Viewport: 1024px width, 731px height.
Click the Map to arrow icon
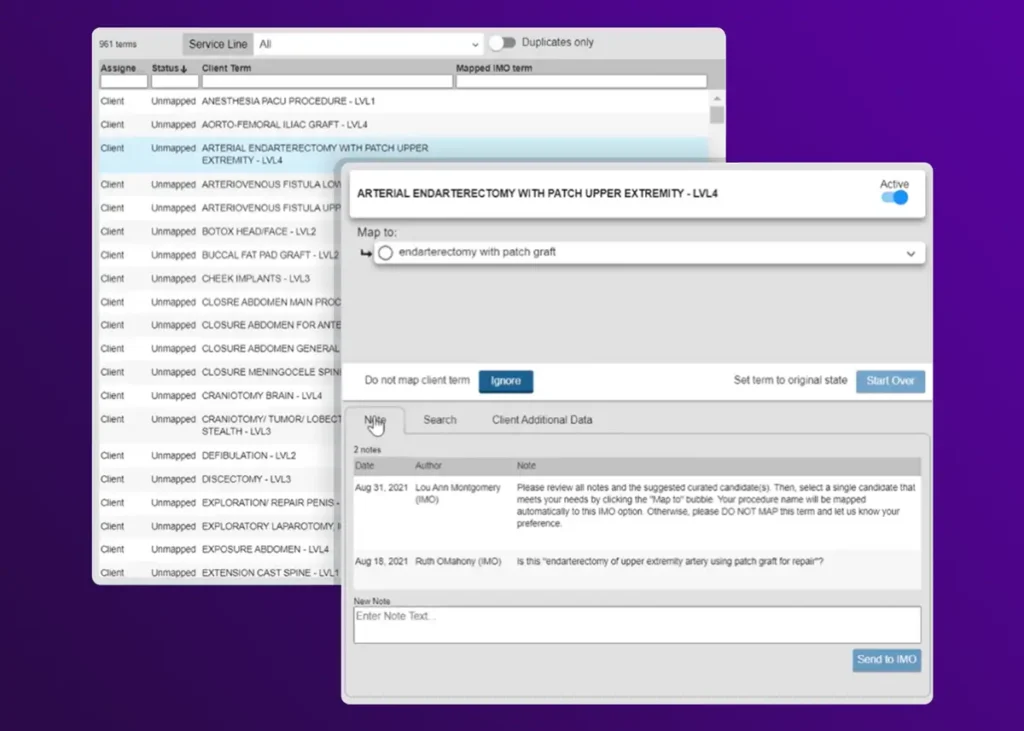[366, 253]
